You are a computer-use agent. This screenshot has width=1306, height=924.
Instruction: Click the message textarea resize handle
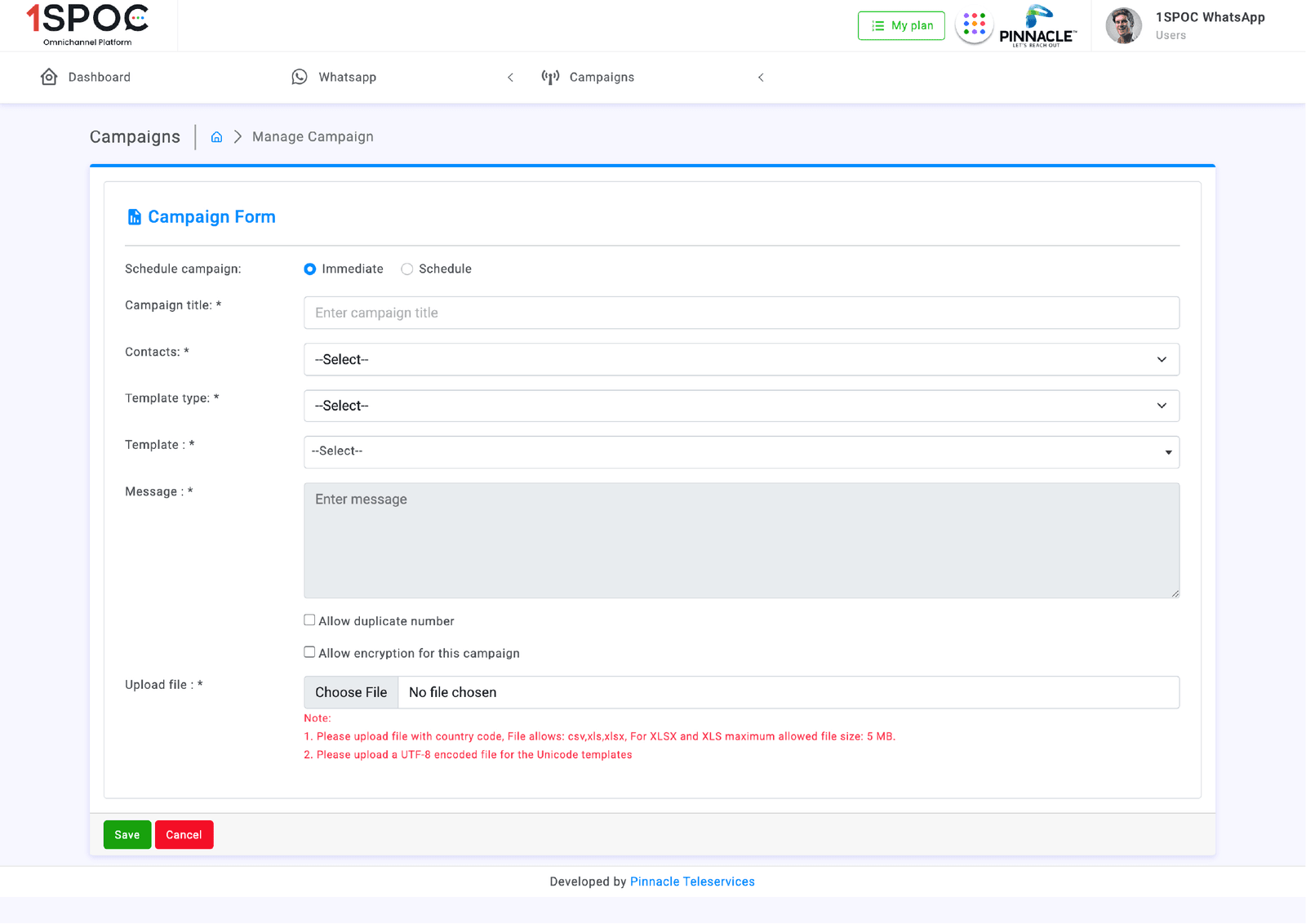click(x=1175, y=593)
